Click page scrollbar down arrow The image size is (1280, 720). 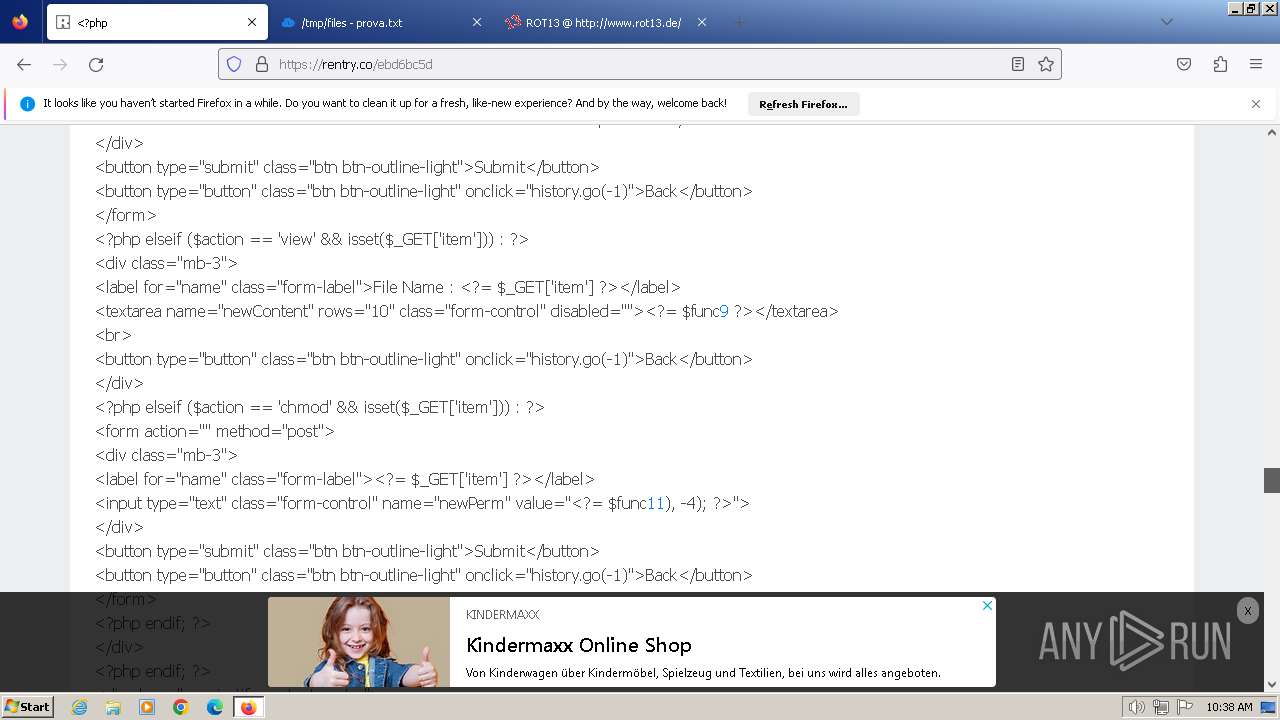pyautogui.click(x=1272, y=684)
